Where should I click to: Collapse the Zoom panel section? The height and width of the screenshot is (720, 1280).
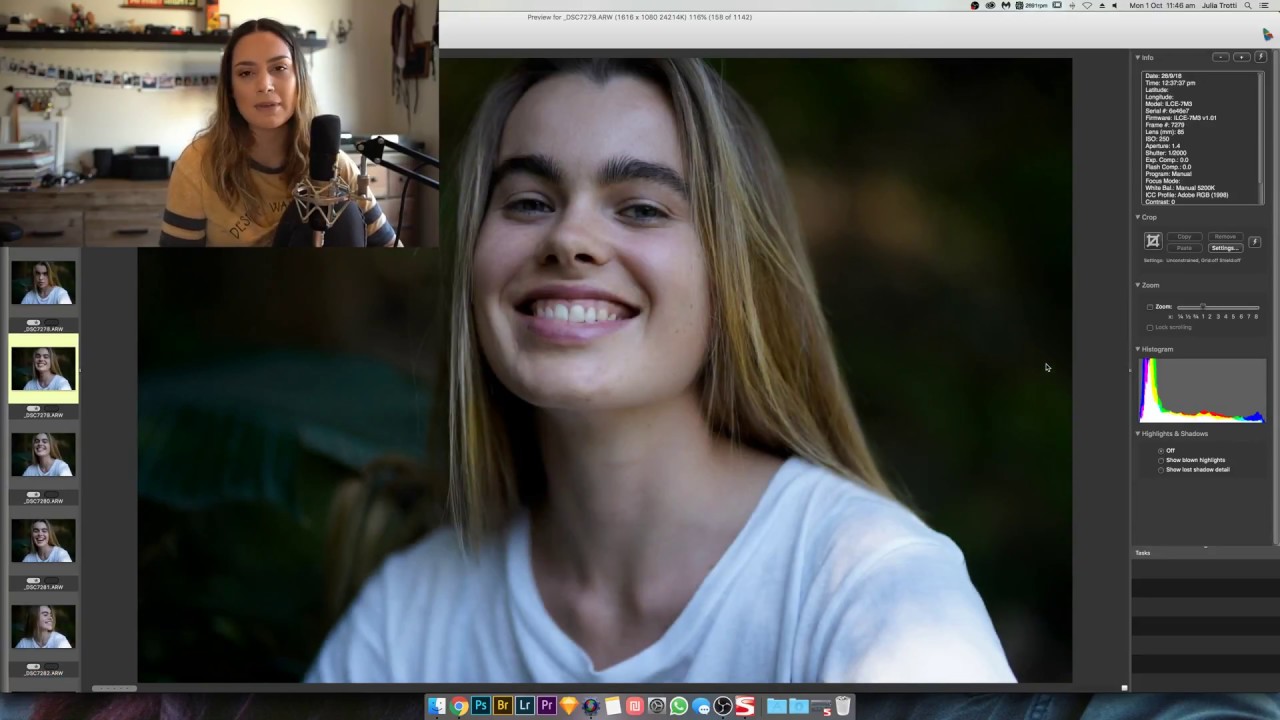click(1138, 285)
